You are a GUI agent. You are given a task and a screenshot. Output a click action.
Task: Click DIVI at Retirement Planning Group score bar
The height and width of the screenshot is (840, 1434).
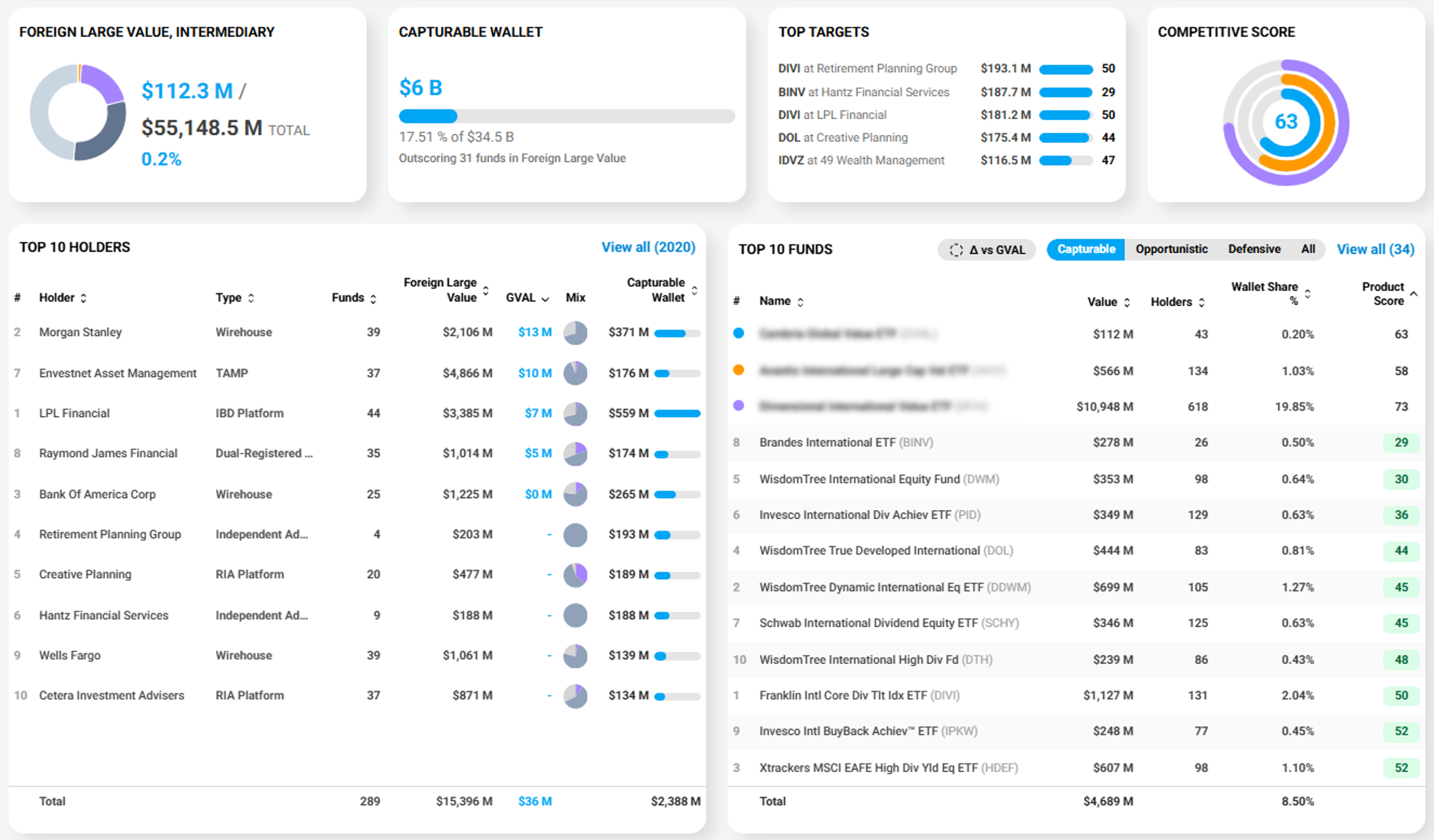[1066, 70]
